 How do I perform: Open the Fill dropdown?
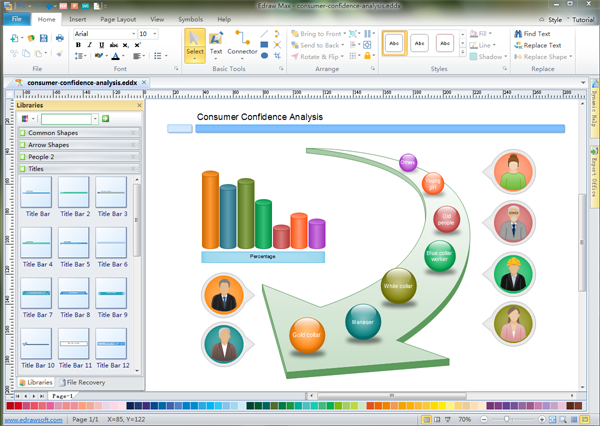tap(481, 34)
